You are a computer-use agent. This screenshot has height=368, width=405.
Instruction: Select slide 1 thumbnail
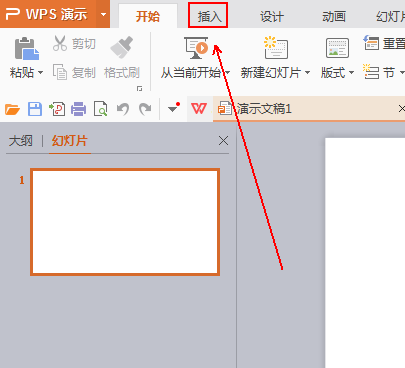[125, 222]
